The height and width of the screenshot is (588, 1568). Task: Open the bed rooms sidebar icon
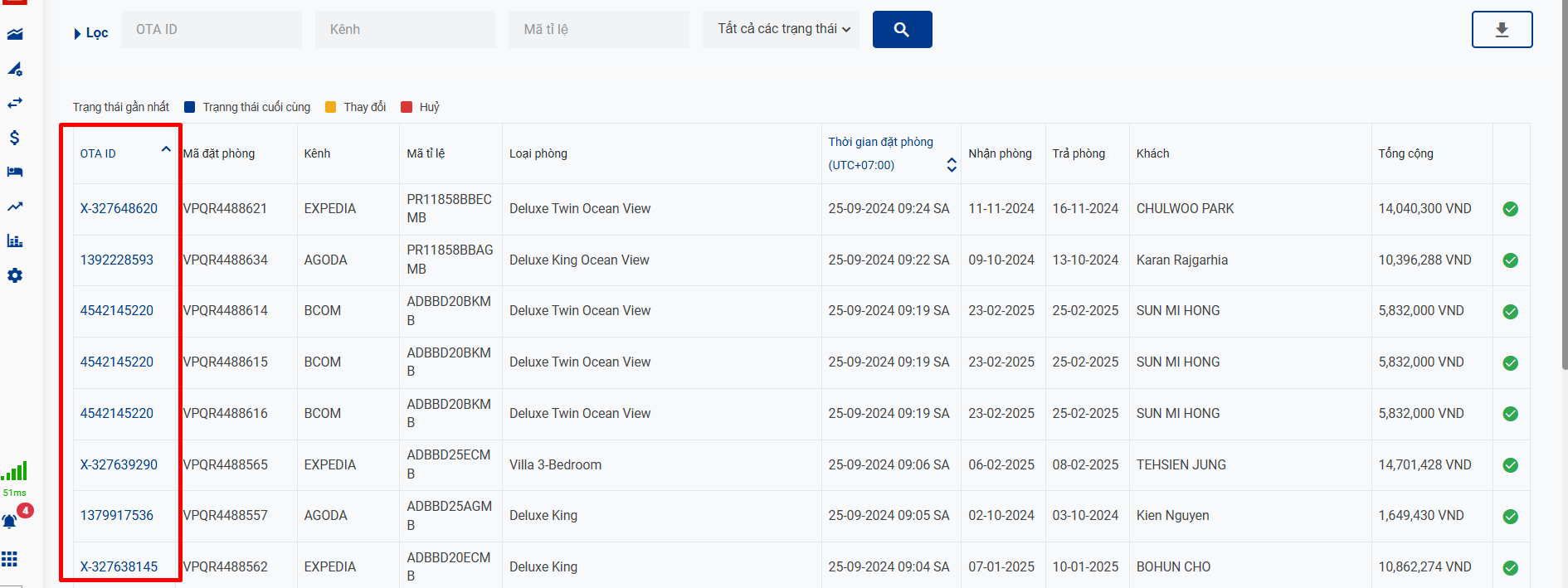[15, 172]
